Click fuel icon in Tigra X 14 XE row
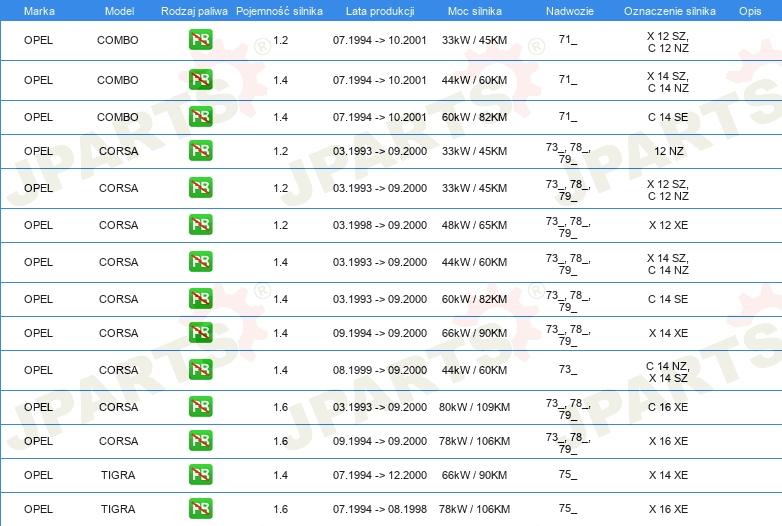 (200, 475)
